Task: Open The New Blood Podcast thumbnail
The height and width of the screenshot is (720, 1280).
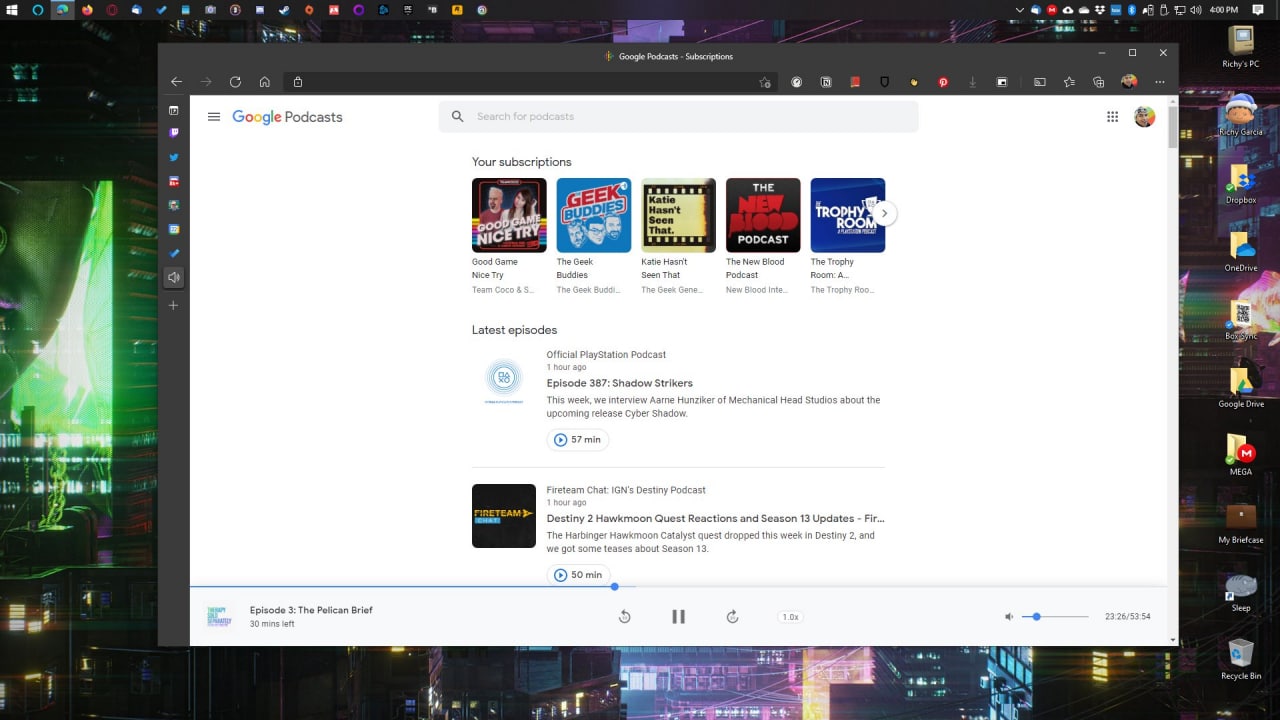Action: [x=763, y=215]
